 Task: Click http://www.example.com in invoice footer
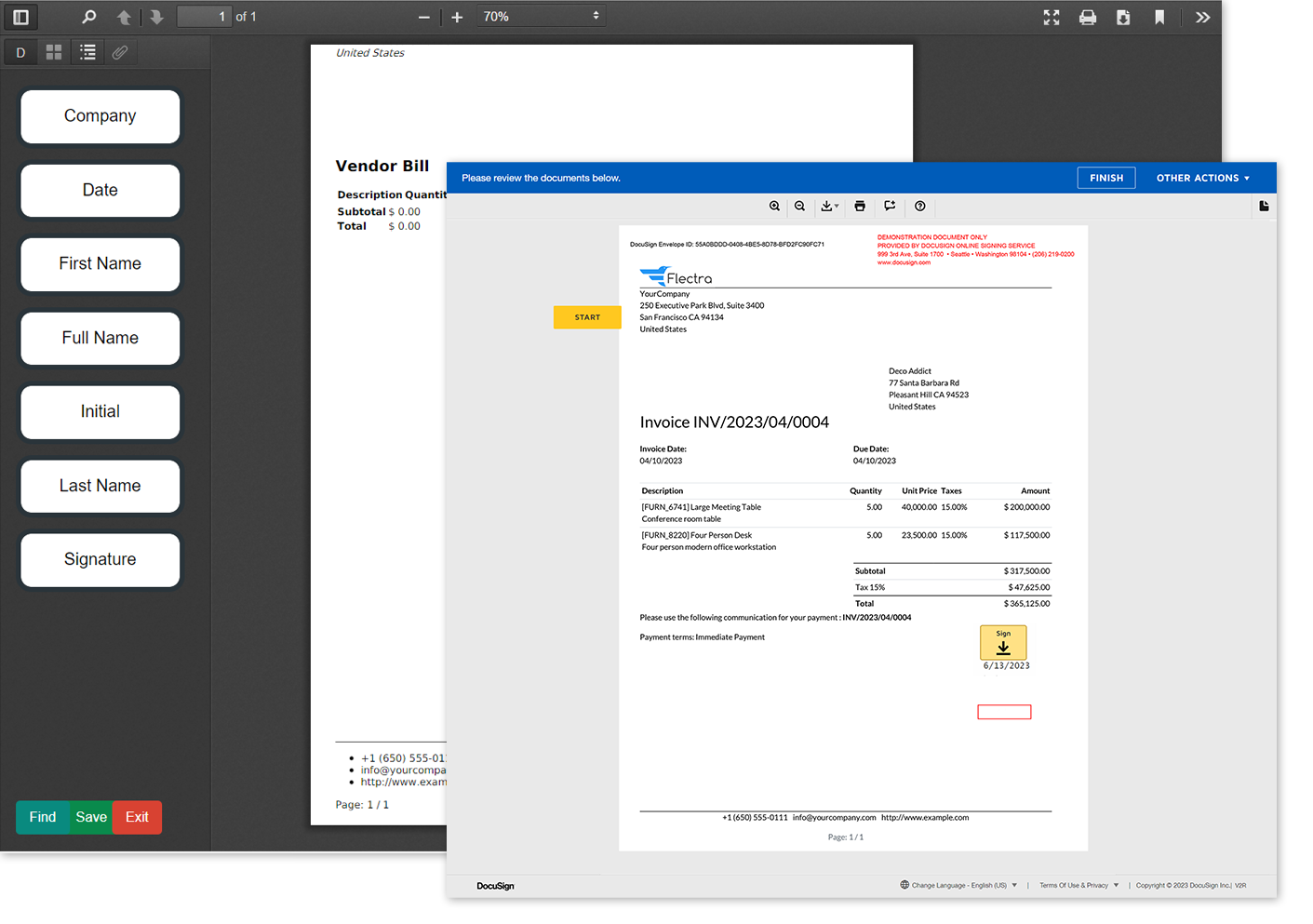click(x=925, y=818)
